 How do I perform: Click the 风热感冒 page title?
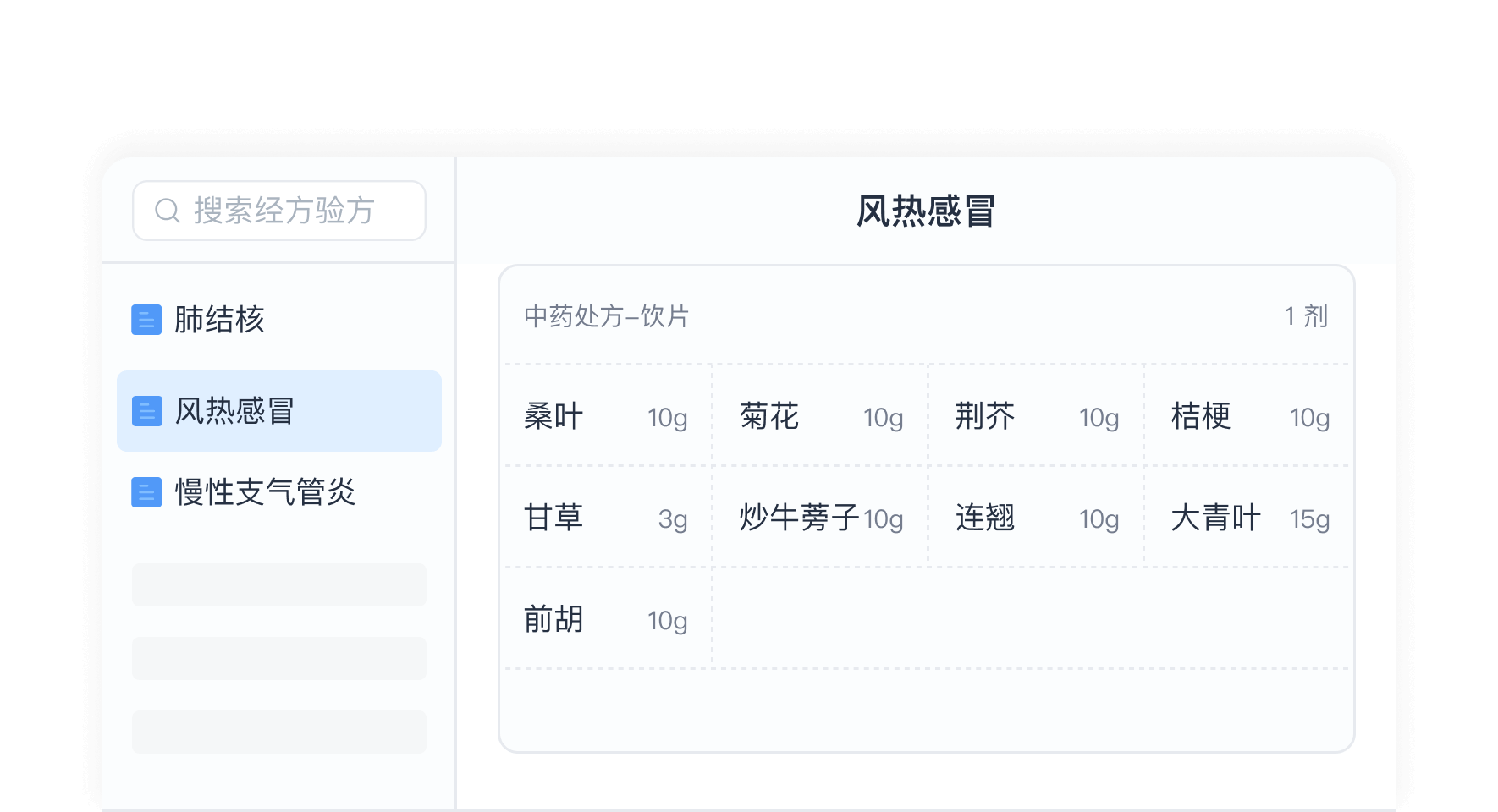pyautogui.click(x=924, y=211)
